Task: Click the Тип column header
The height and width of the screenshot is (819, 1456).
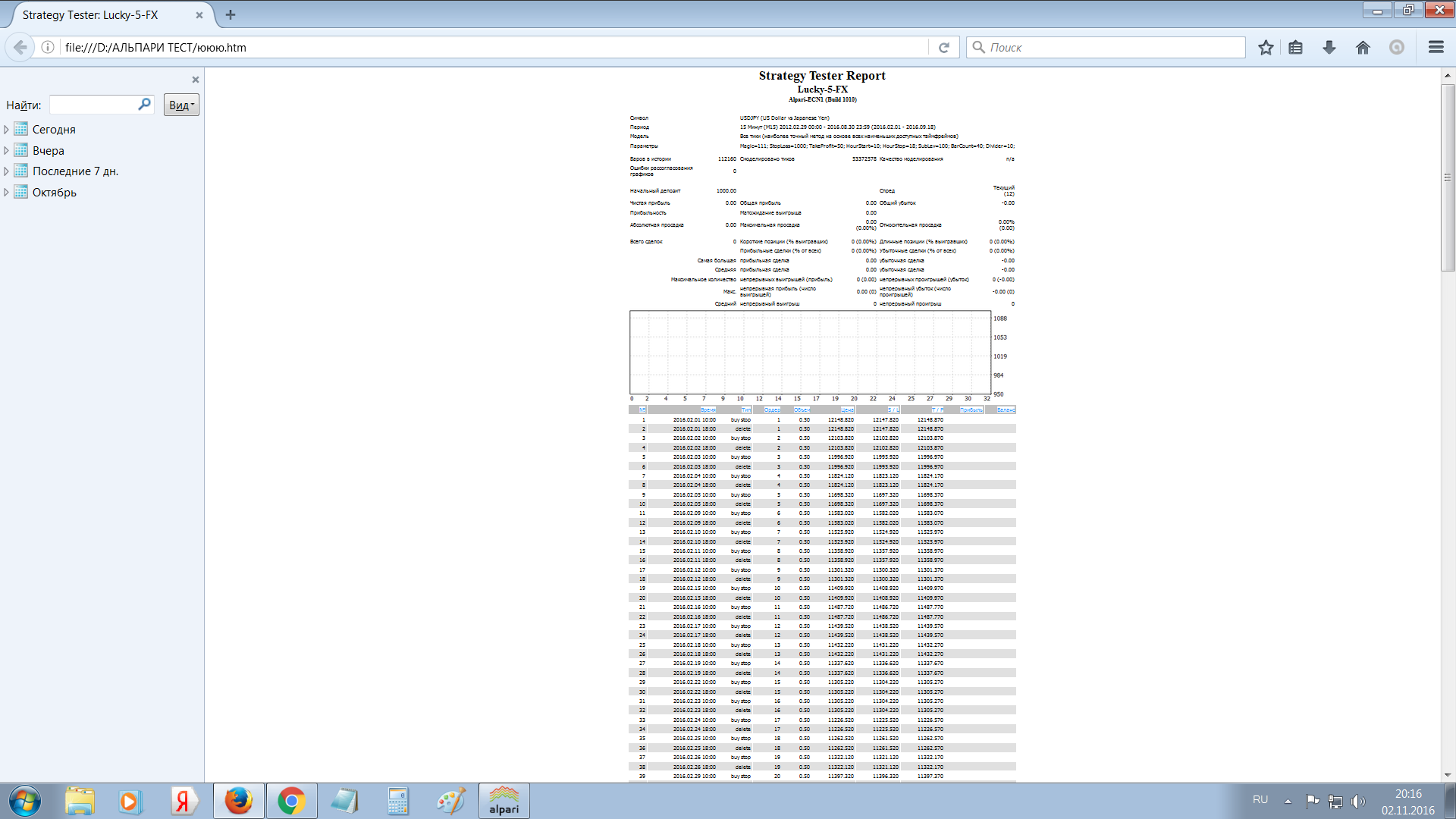Action: (745, 410)
